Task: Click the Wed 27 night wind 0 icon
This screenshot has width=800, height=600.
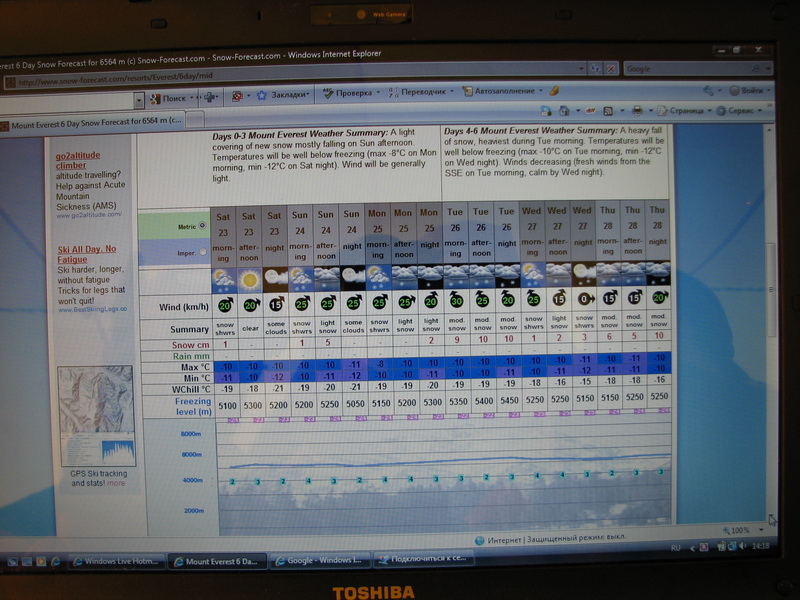Action: pos(585,298)
